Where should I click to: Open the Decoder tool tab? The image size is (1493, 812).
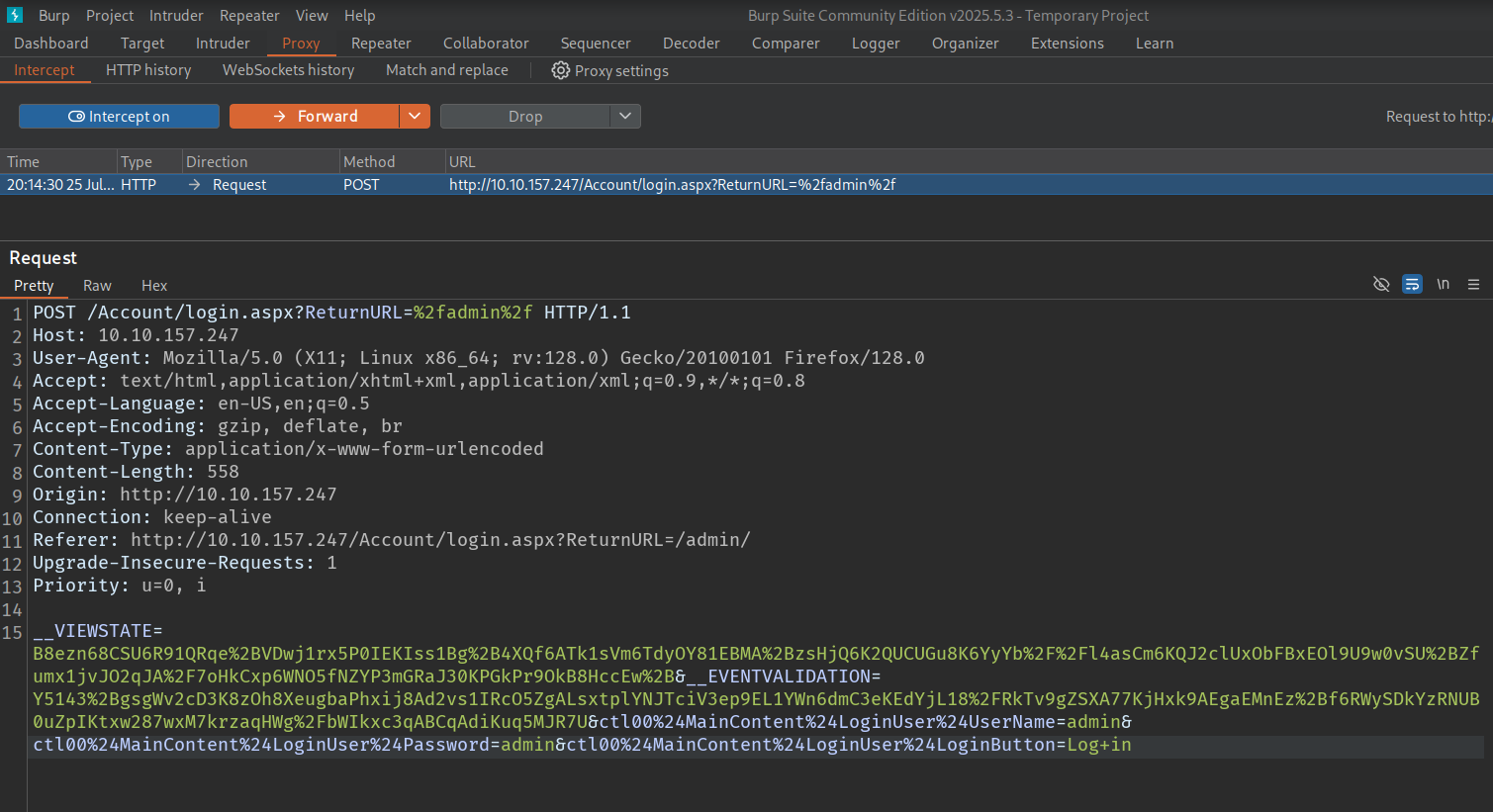(x=691, y=44)
